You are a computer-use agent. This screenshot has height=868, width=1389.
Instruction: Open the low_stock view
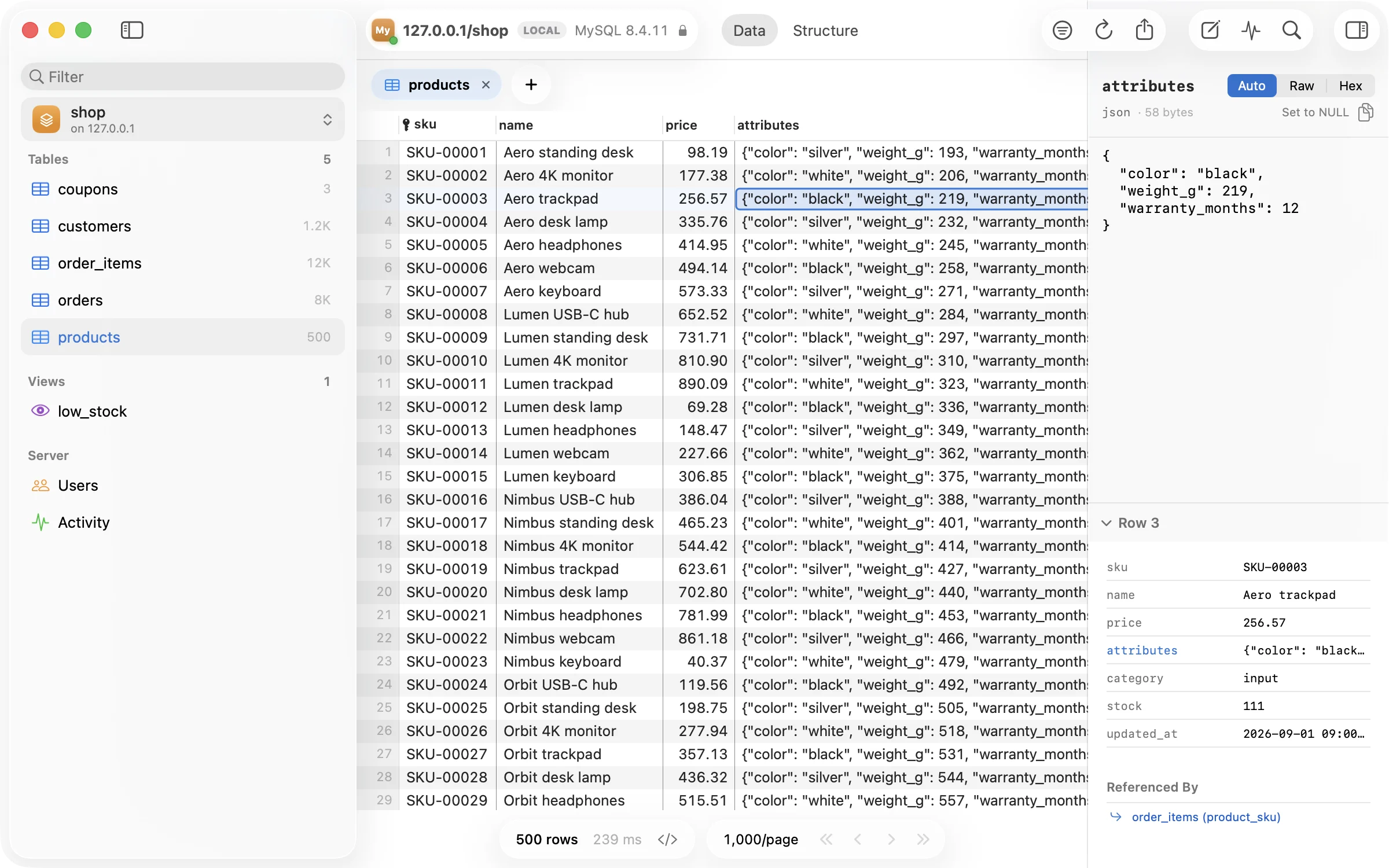[183, 411]
